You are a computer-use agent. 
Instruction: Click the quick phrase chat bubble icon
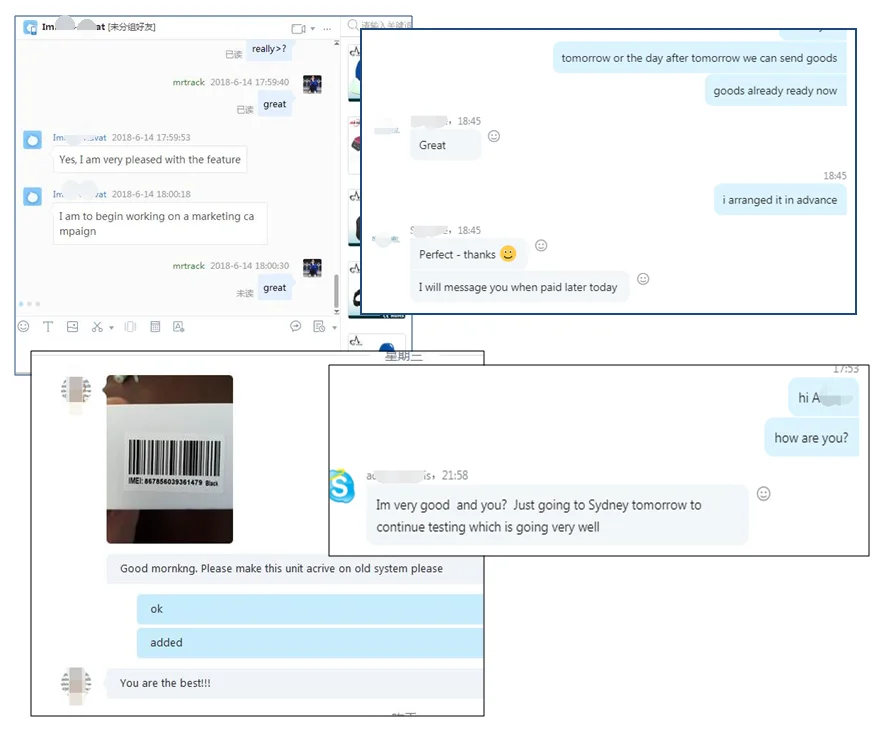(x=296, y=326)
